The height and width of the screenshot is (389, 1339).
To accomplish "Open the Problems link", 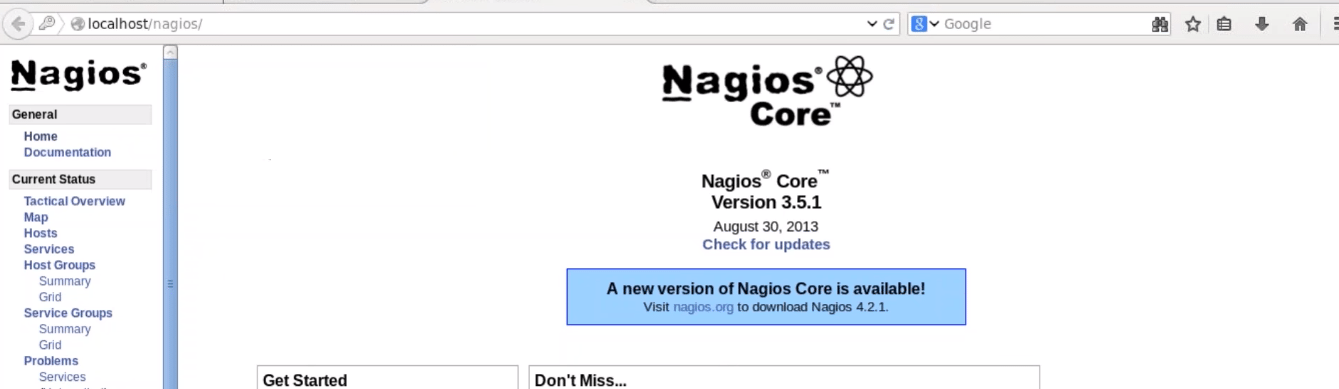I will click(51, 361).
